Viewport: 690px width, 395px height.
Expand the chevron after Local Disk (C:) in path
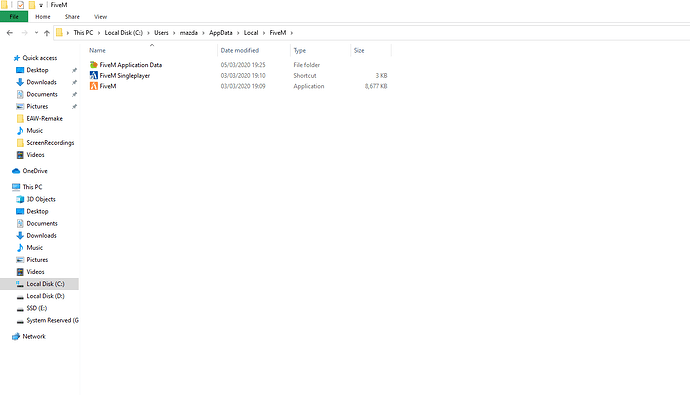(x=148, y=33)
